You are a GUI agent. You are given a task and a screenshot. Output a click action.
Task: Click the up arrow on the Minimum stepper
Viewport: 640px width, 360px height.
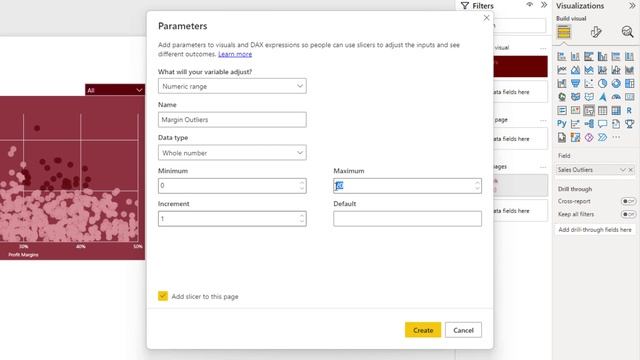pyautogui.click(x=302, y=182)
